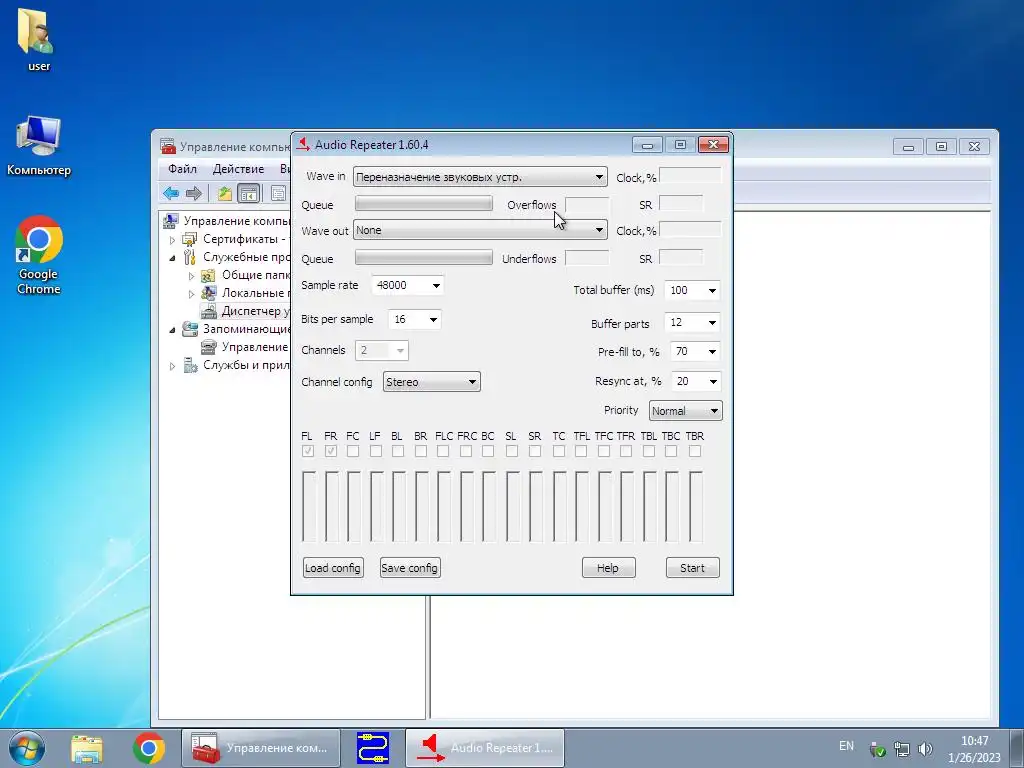
Task: Launch the Google Chrome desktop shortcut
Action: [39, 255]
